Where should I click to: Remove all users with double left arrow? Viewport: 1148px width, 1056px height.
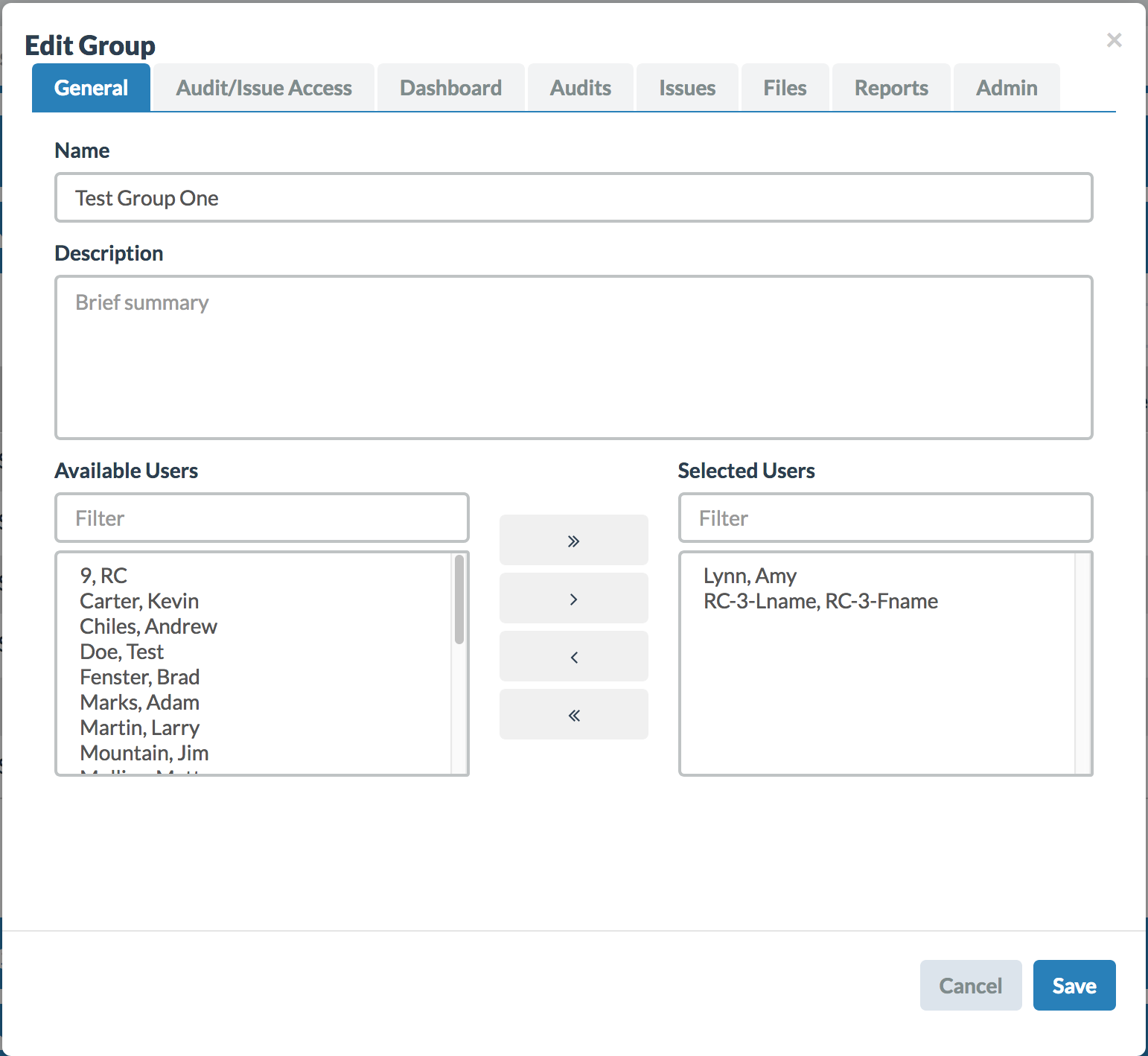pyautogui.click(x=573, y=714)
